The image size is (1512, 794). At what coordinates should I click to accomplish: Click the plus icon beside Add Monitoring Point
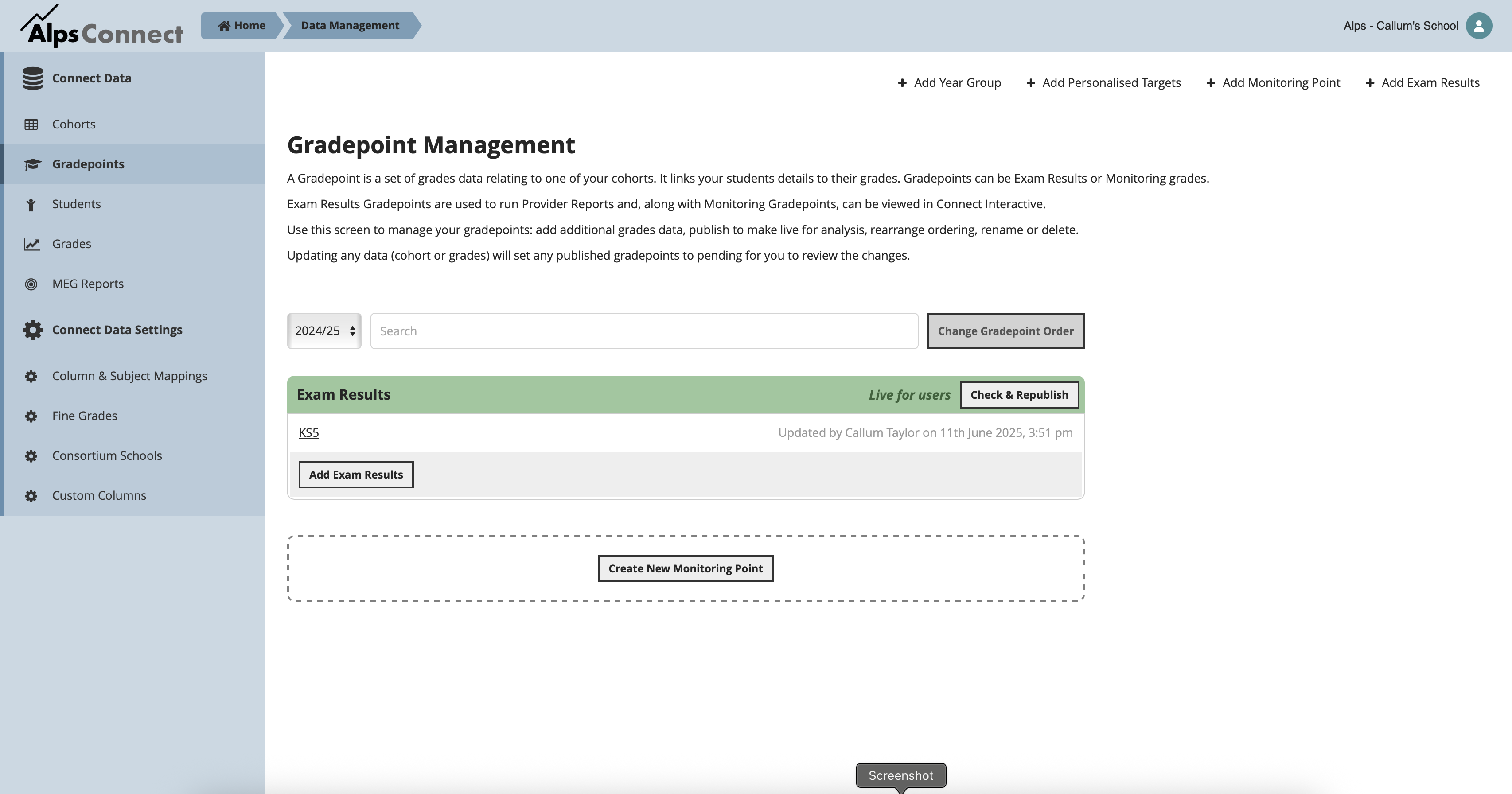point(1211,83)
